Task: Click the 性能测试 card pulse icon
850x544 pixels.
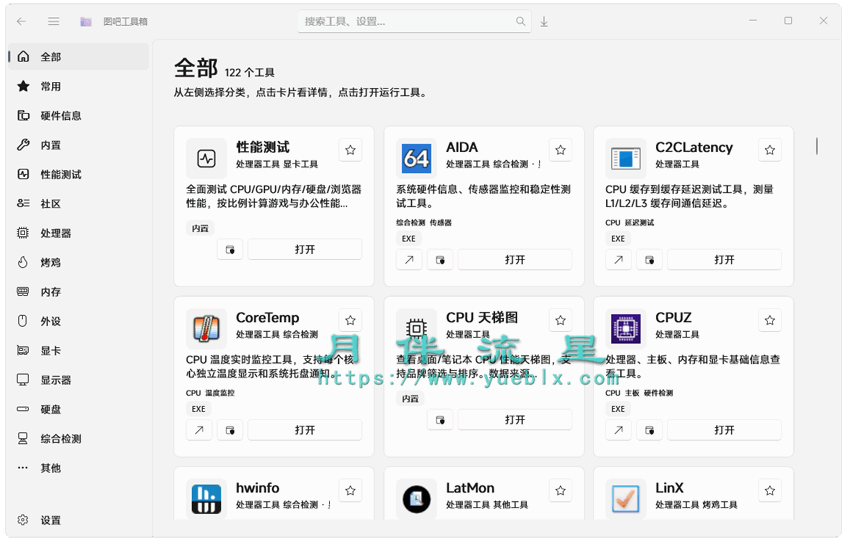Action: tap(206, 158)
